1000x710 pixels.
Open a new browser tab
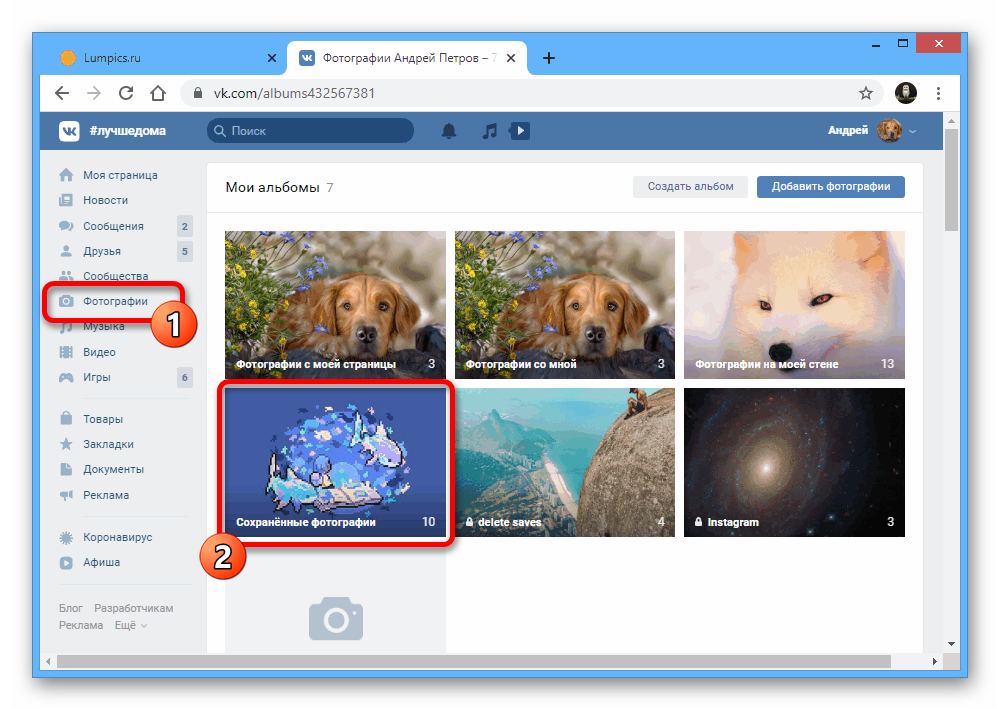(x=548, y=58)
